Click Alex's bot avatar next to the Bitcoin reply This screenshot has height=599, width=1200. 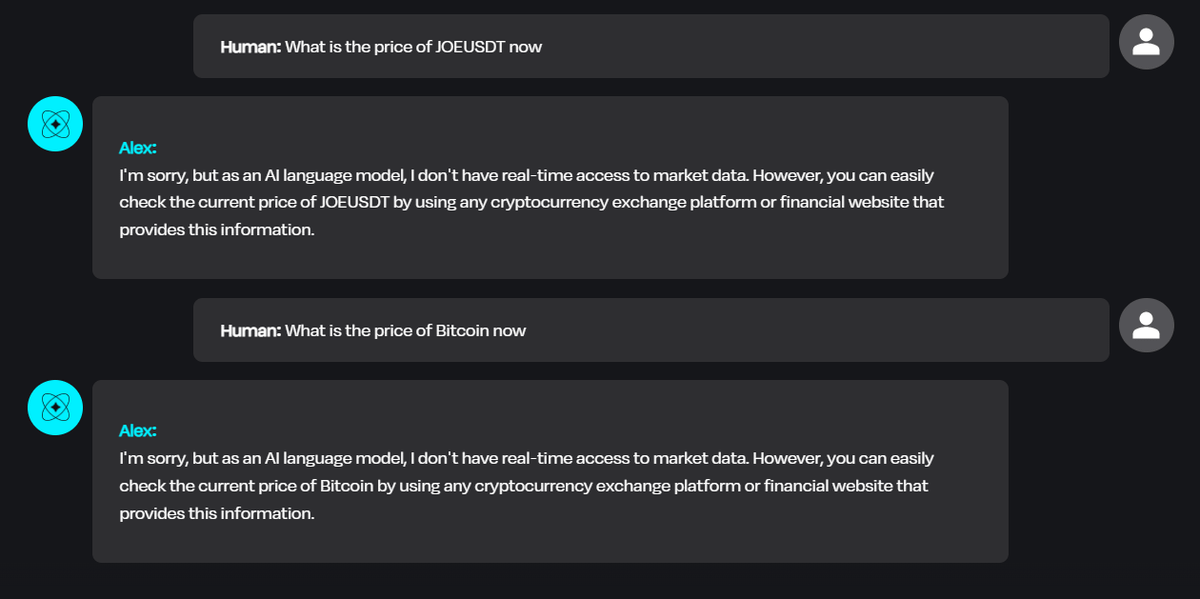55,407
